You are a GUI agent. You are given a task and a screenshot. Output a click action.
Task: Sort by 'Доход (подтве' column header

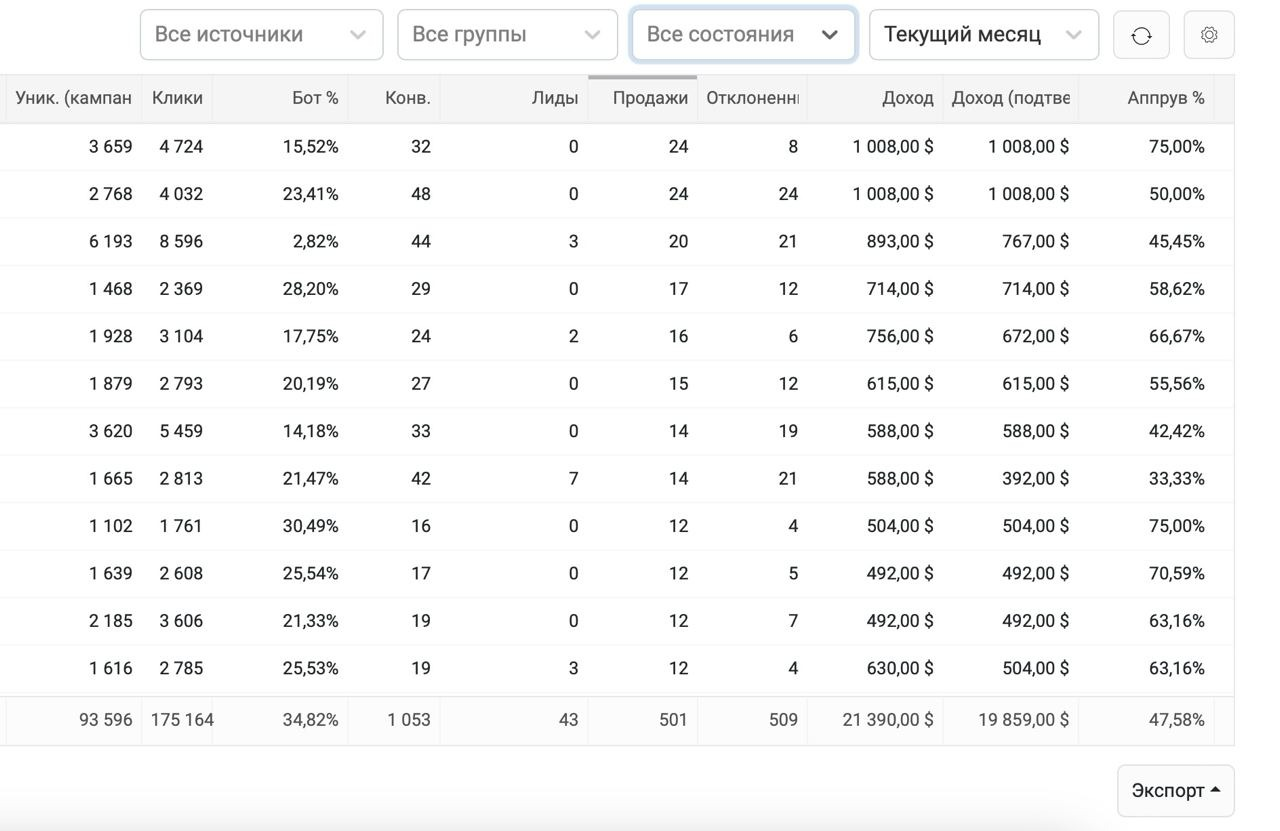click(1011, 98)
